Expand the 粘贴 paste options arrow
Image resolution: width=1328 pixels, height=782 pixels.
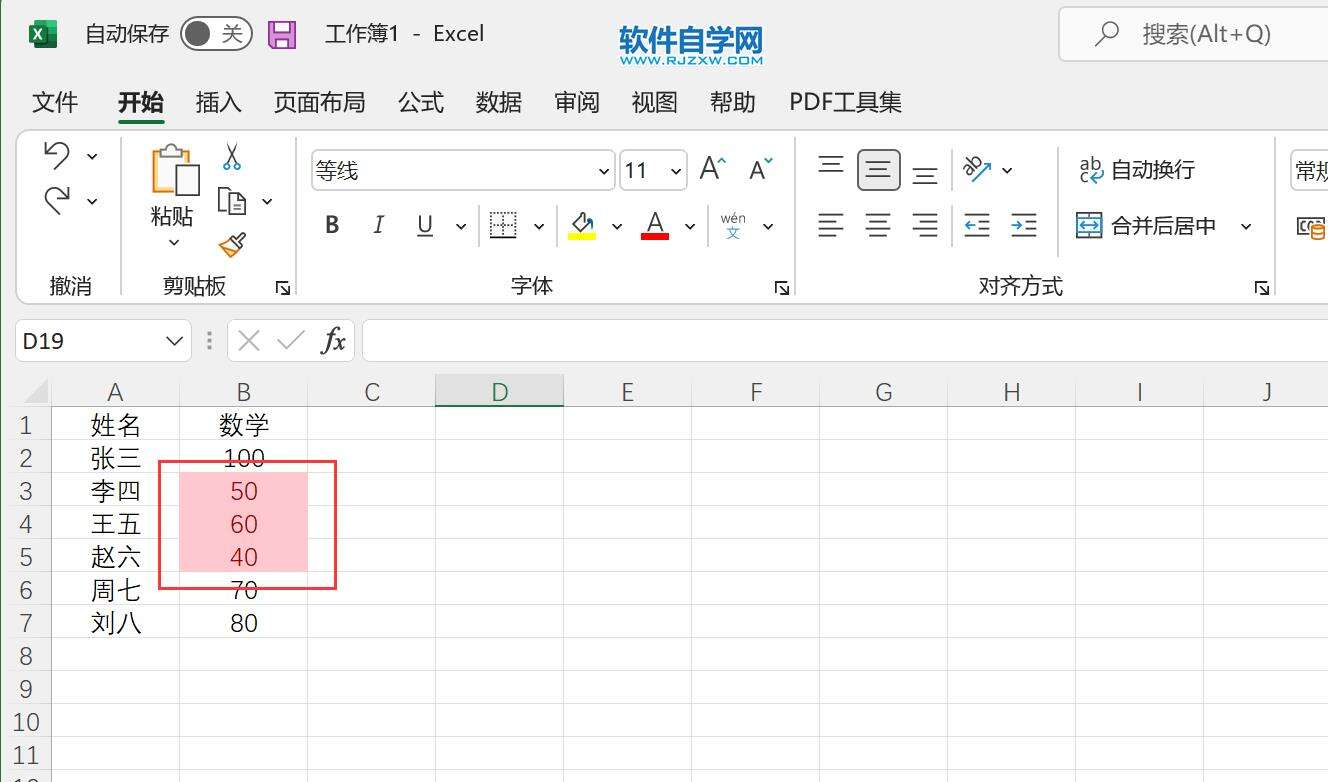pos(173,242)
